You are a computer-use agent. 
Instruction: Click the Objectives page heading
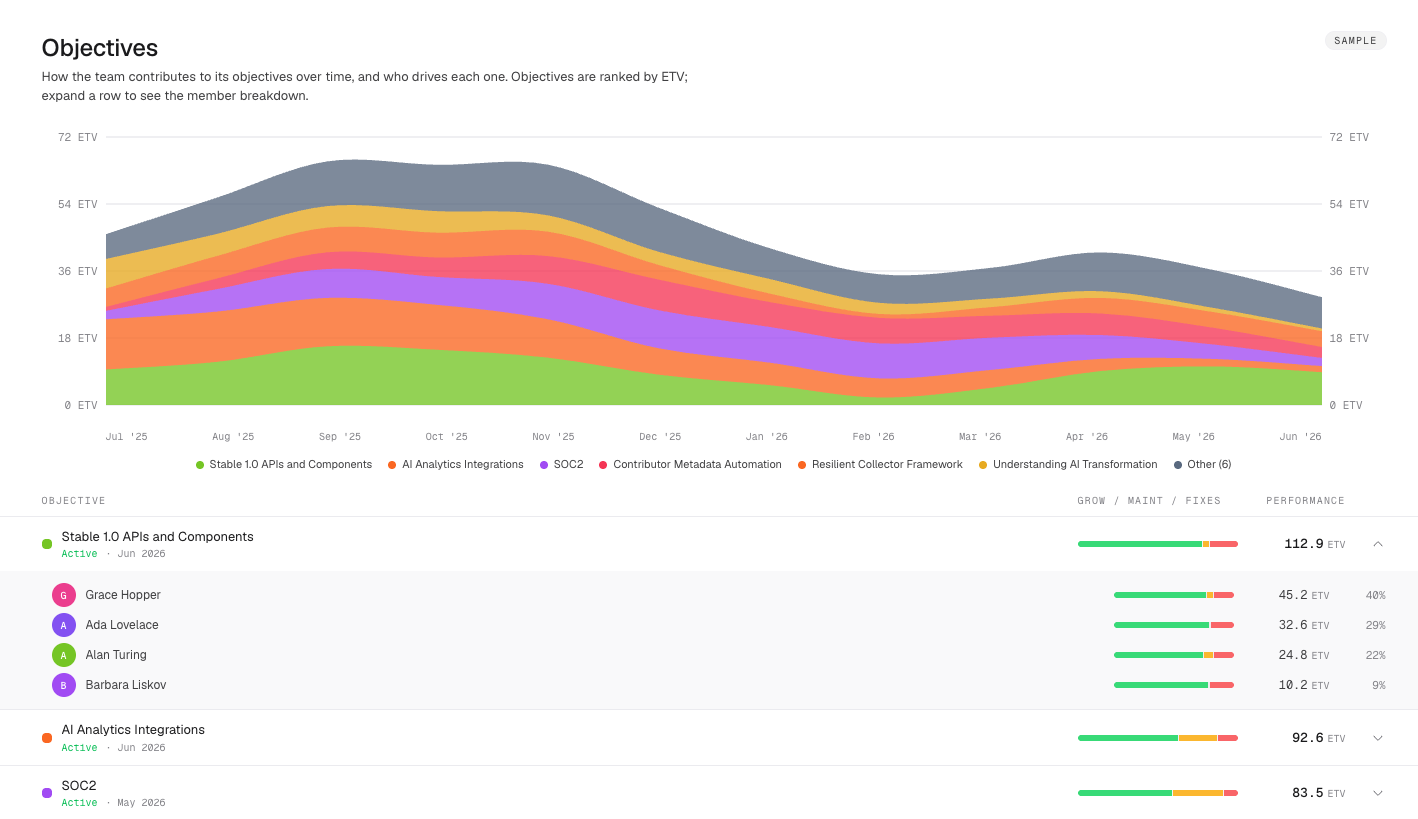(100, 48)
